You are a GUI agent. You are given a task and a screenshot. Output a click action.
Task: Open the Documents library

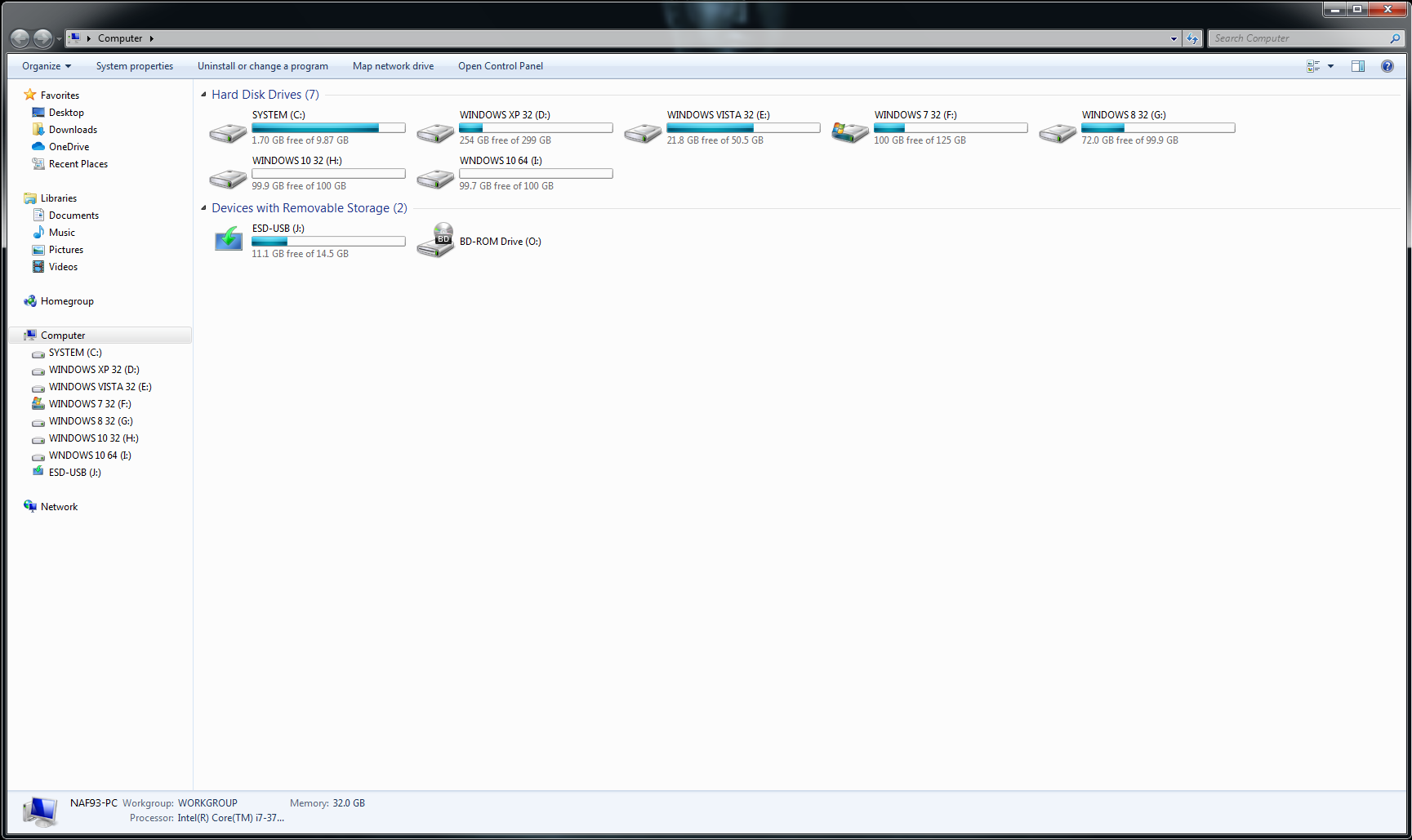[x=73, y=216]
